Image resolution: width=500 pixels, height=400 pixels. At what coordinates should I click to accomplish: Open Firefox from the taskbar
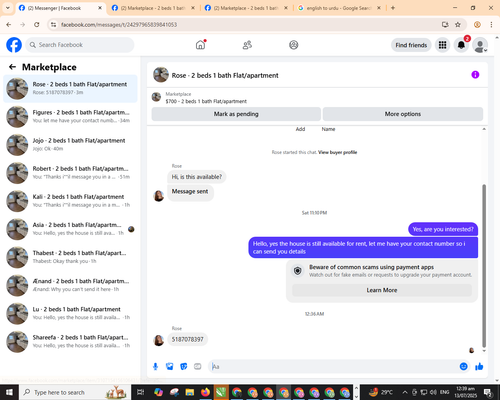tap(205, 392)
